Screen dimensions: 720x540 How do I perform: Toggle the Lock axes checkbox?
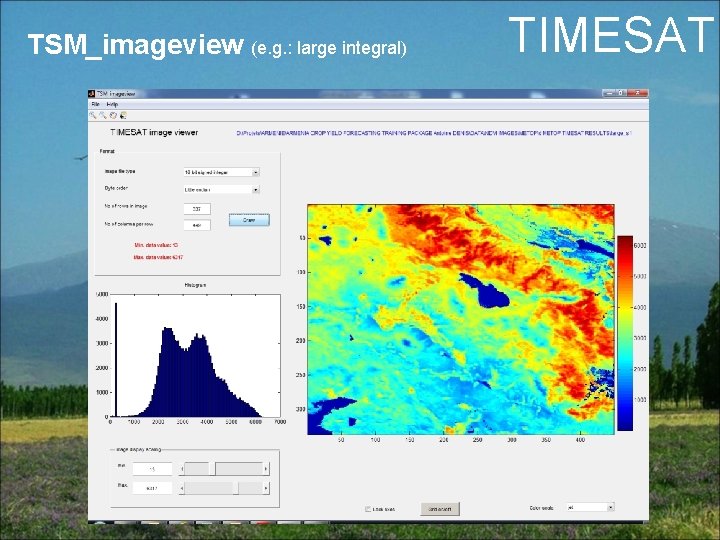[368, 509]
